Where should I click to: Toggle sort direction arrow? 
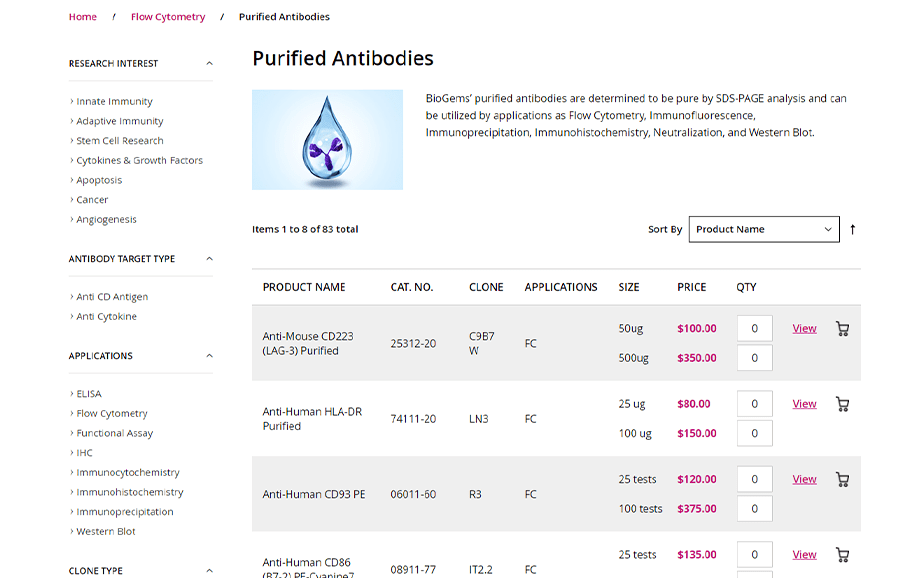(852, 230)
